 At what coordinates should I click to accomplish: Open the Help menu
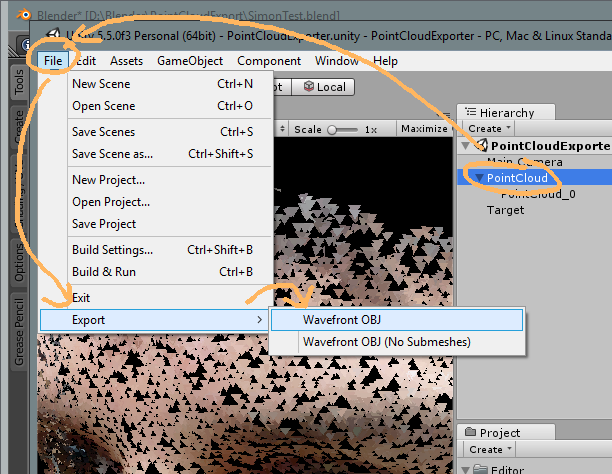pos(386,61)
